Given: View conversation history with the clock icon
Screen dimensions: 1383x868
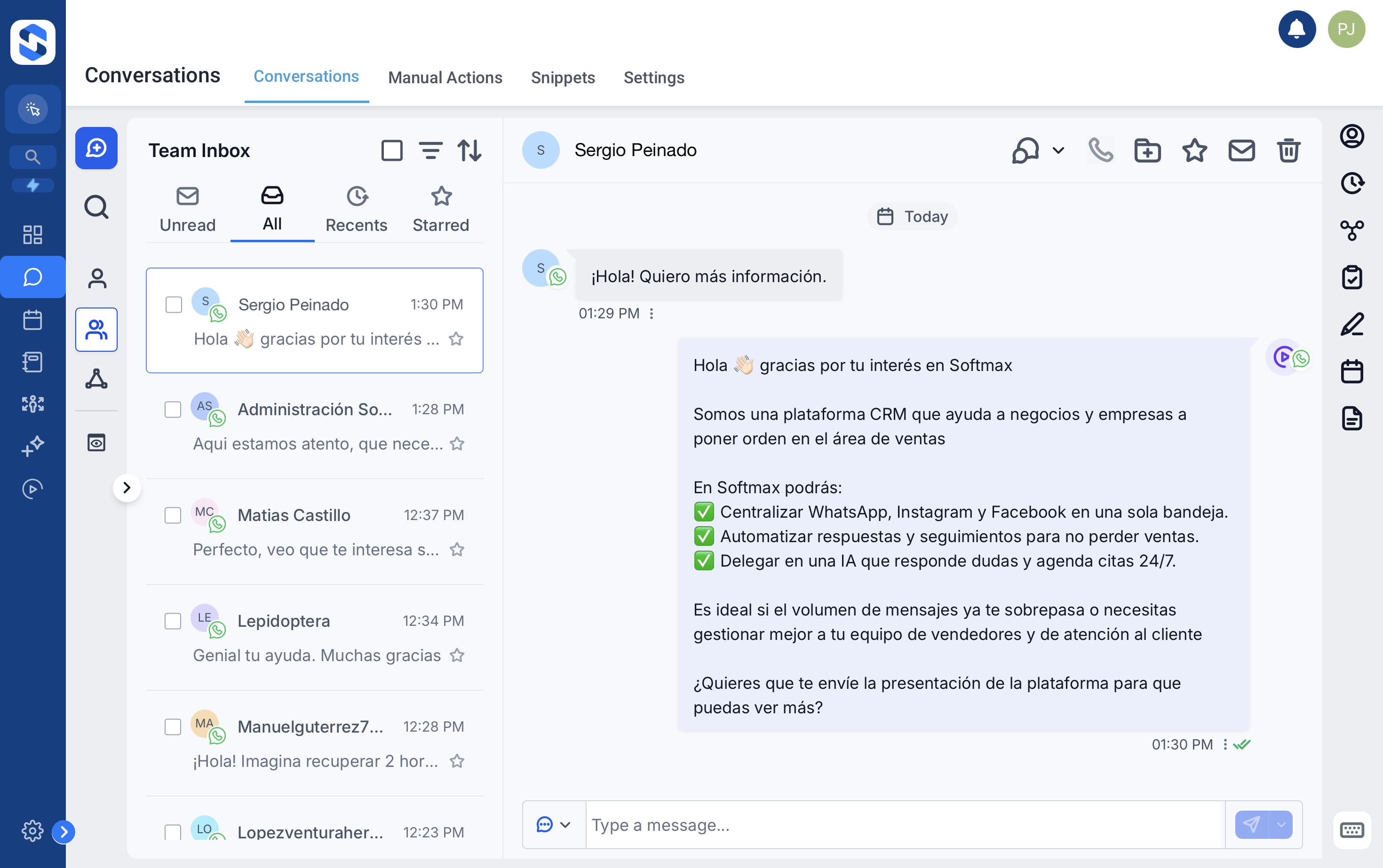Looking at the screenshot, I should coord(1353,182).
